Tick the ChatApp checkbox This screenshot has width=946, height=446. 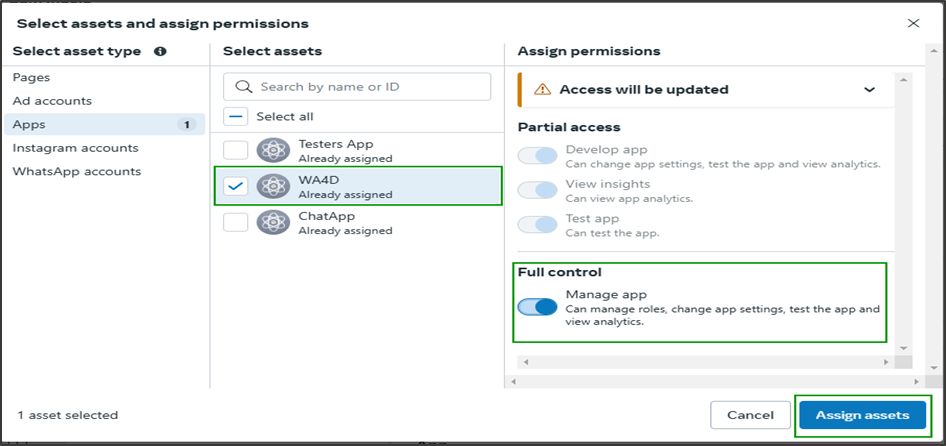pos(235,222)
